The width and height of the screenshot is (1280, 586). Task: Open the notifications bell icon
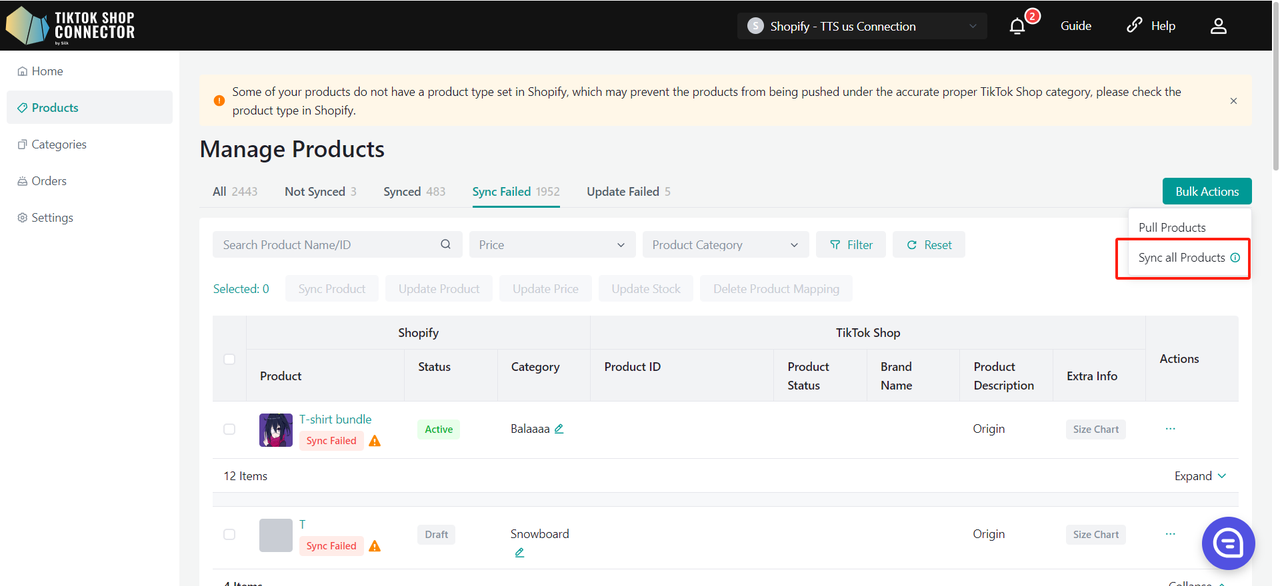[1017, 27]
